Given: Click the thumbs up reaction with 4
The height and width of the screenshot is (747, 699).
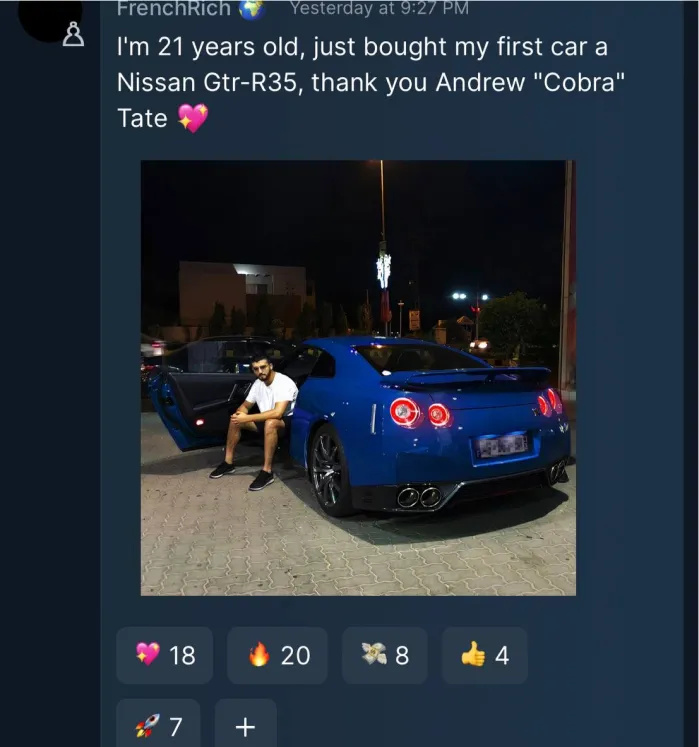Looking at the screenshot, I should tap(485, 655).
